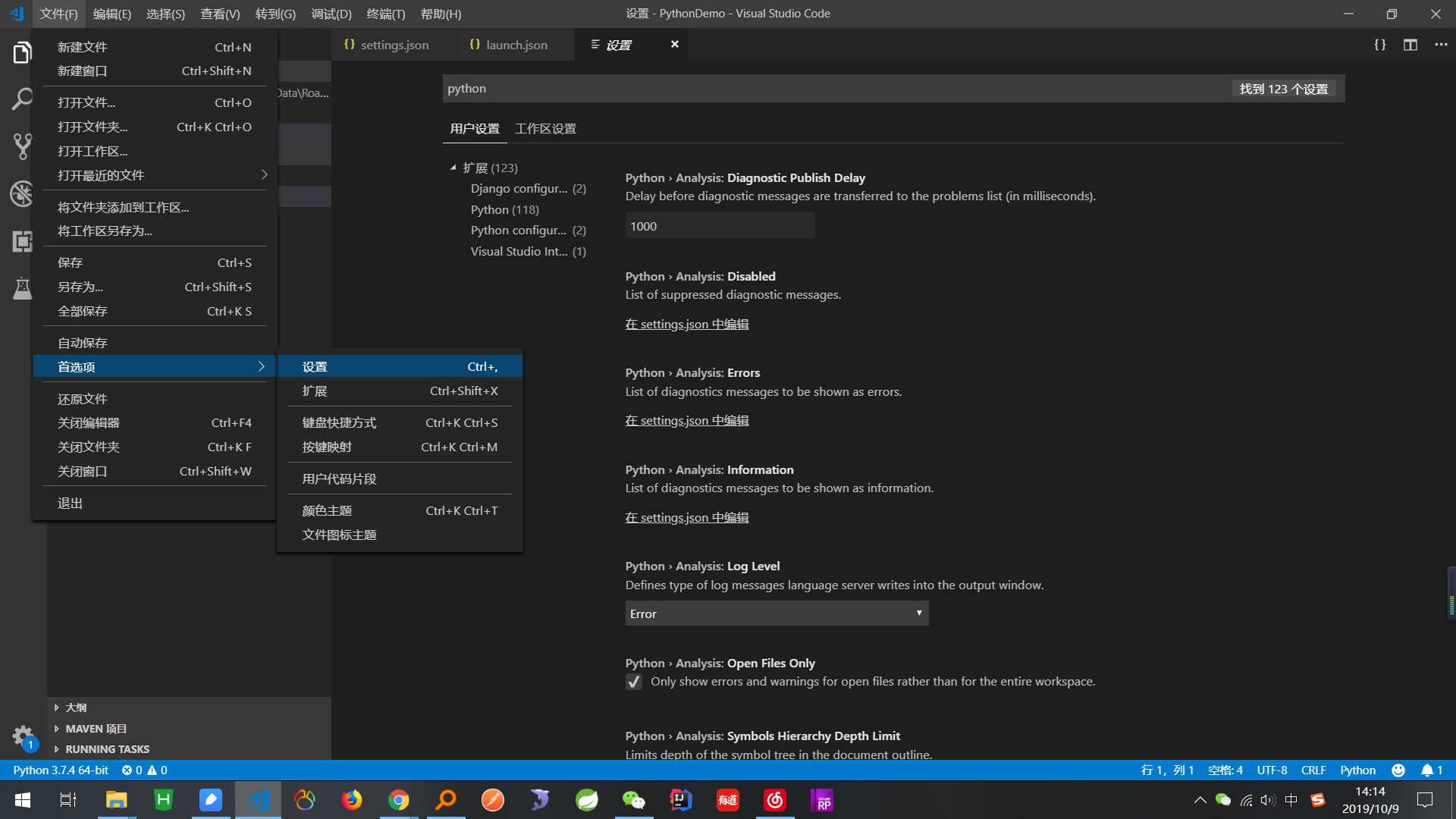The width and height of the screenshot is (1456, 819).
Task: Choose 设置 in the preferences submenu
Action: click(400, 367)
